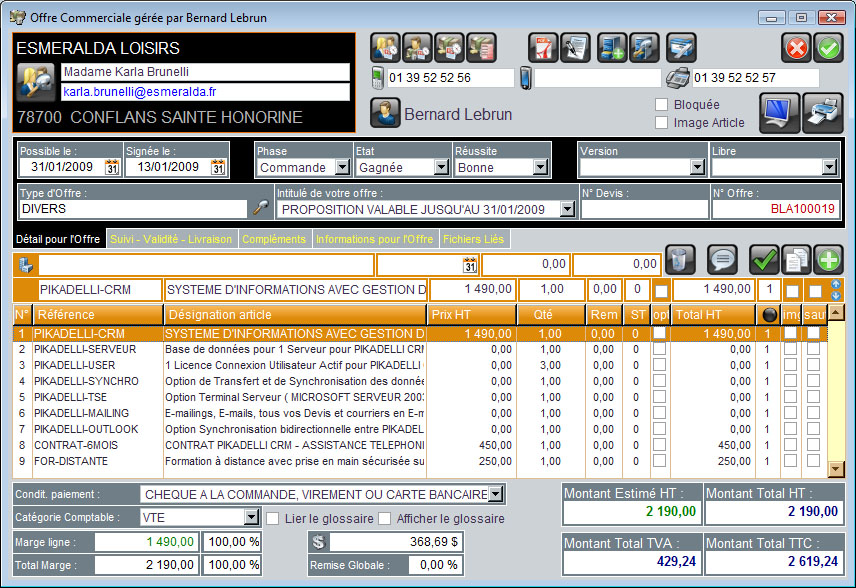This screenshot has width=856, height=588.
Task: Click the Signée le calendar picker
Action: [x=218, y=168]
